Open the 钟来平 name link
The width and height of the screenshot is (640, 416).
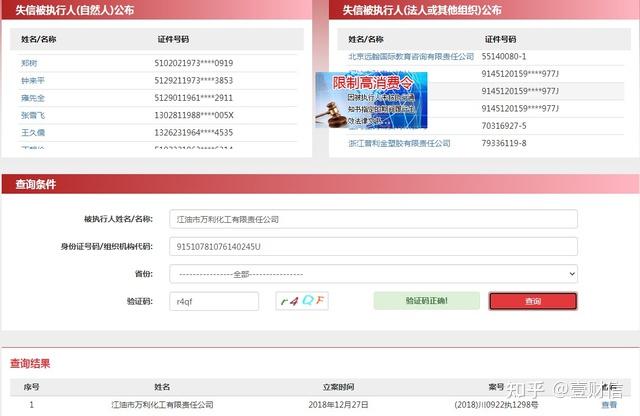pyautogui.click(x=33, y=80)
